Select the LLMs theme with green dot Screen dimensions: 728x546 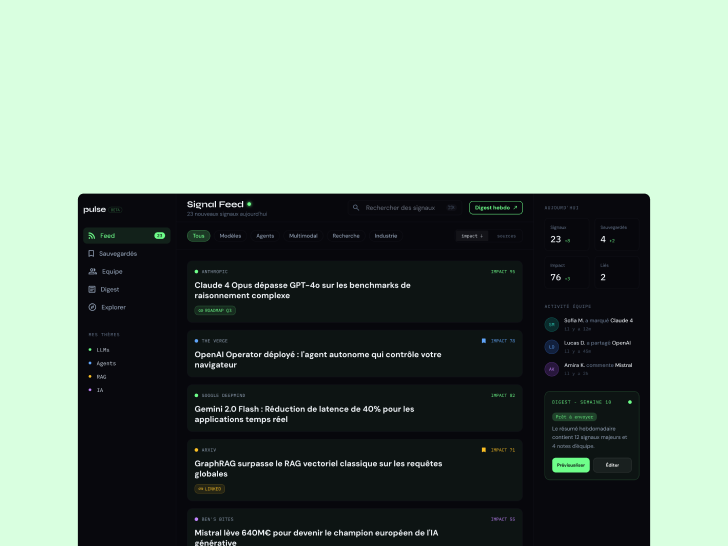pos(103,350)
